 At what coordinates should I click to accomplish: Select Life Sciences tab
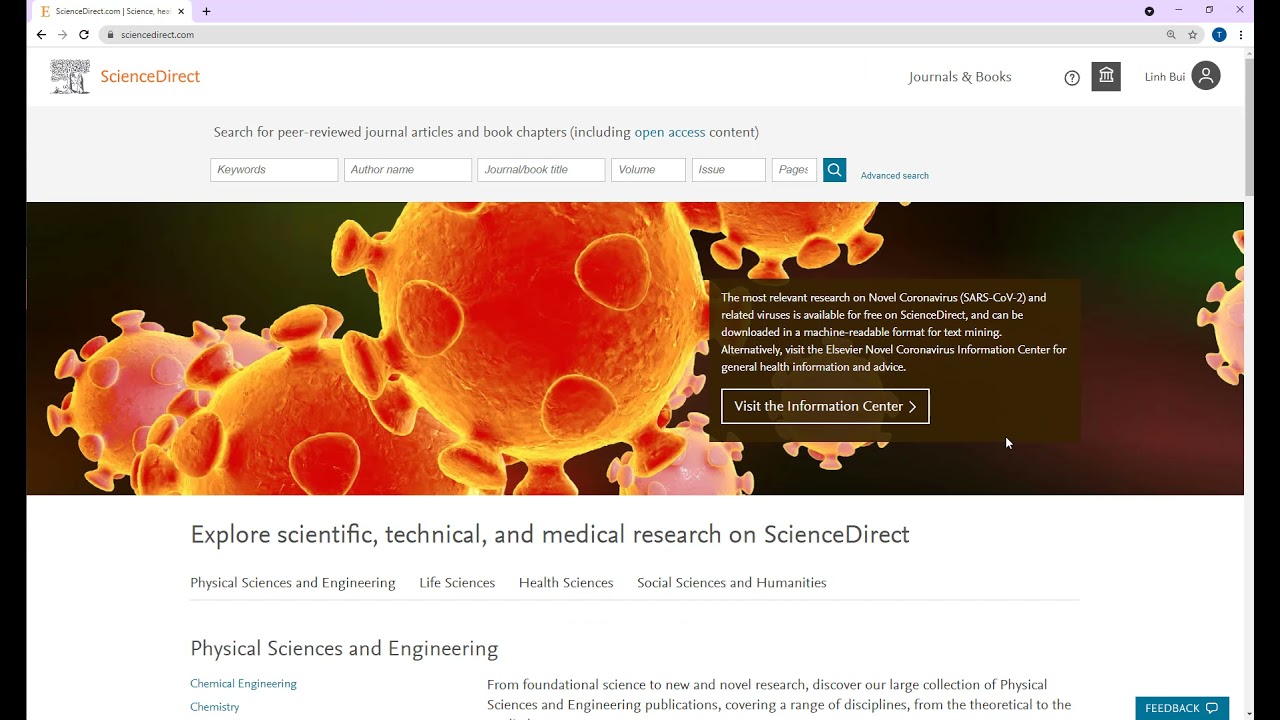coord(457,583)
